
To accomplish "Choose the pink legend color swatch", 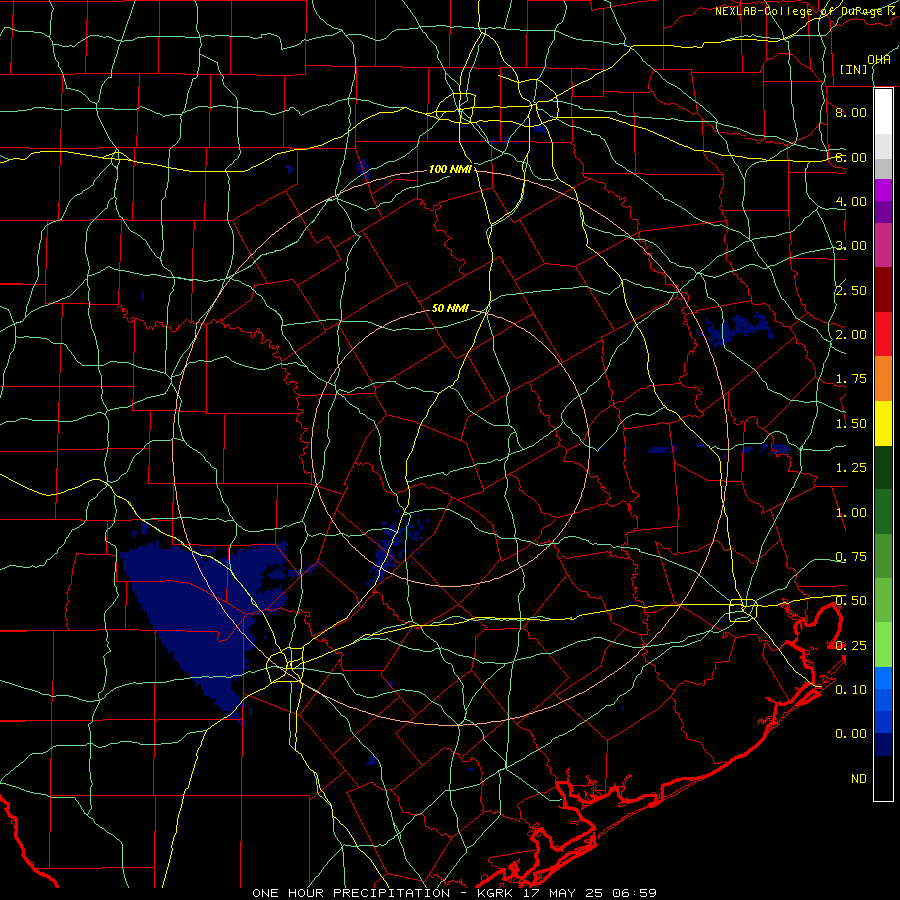I will pyautogui.click(x=883, y=245).
